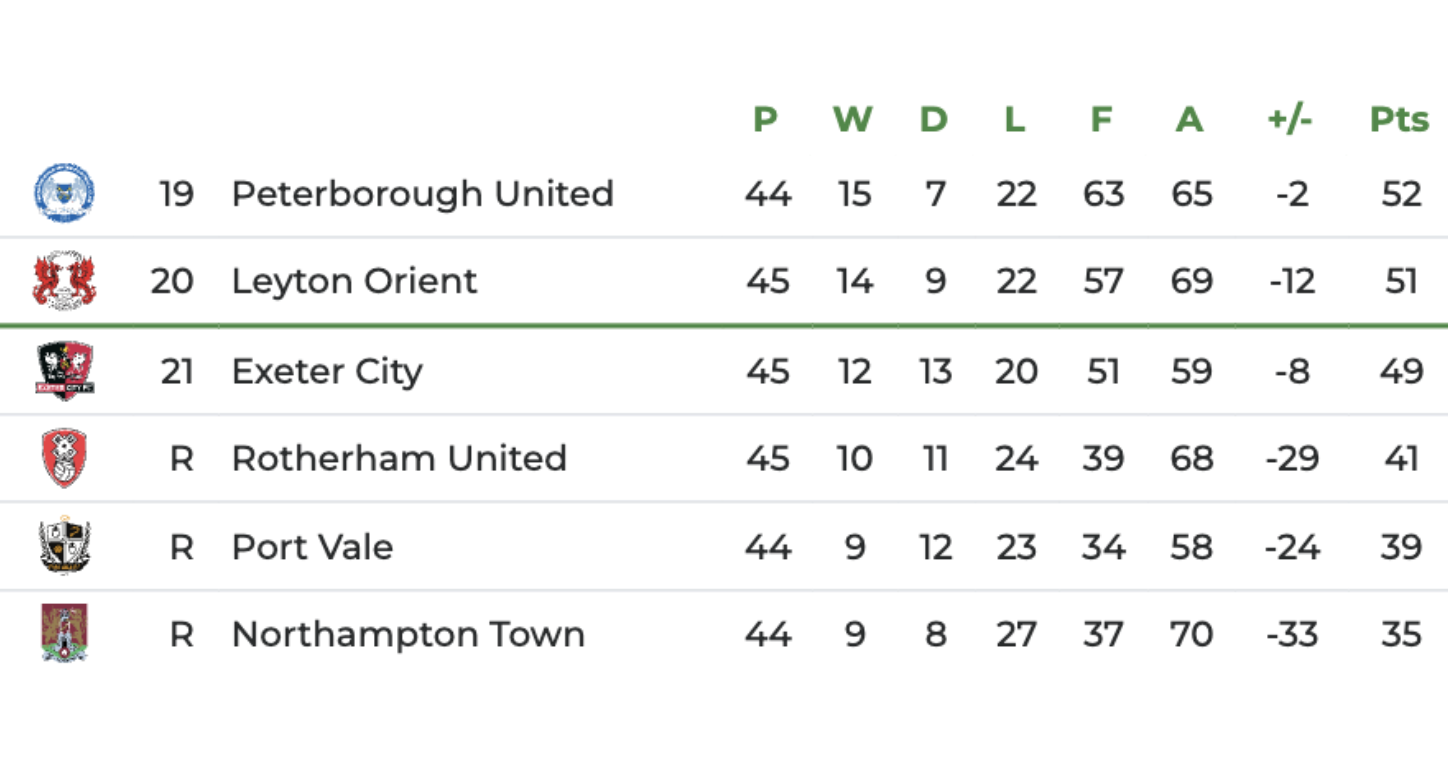This screenshot has width=1448, height=784.
Task: Click the D draws column header
Action: point(933,119)
